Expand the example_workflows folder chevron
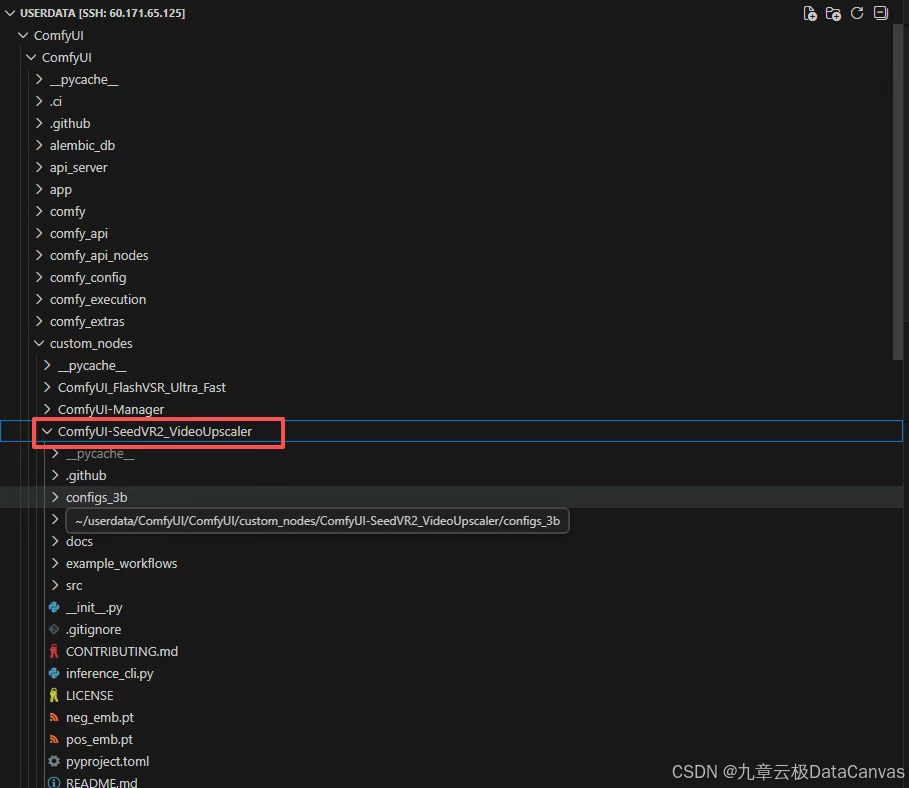The width and height of the screenshot is (909, 788). tap(56, 563)
